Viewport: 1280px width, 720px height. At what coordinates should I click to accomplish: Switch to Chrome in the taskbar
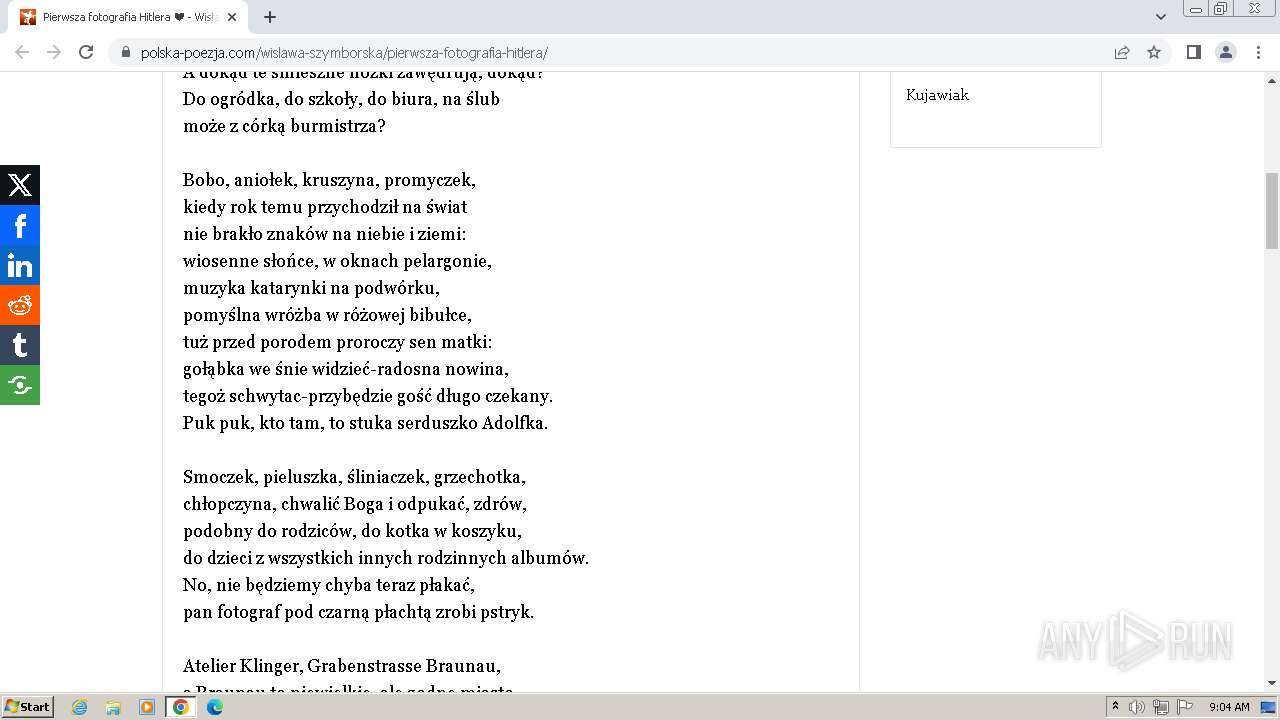click(181, 707)
